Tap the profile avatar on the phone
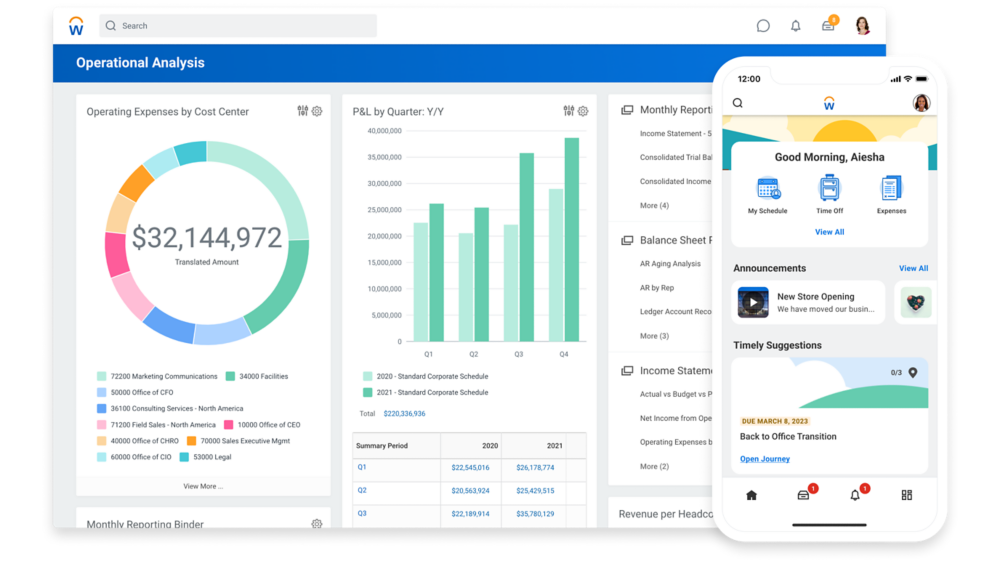Viewport: 1000px width, 563px height. pos(921,103)
